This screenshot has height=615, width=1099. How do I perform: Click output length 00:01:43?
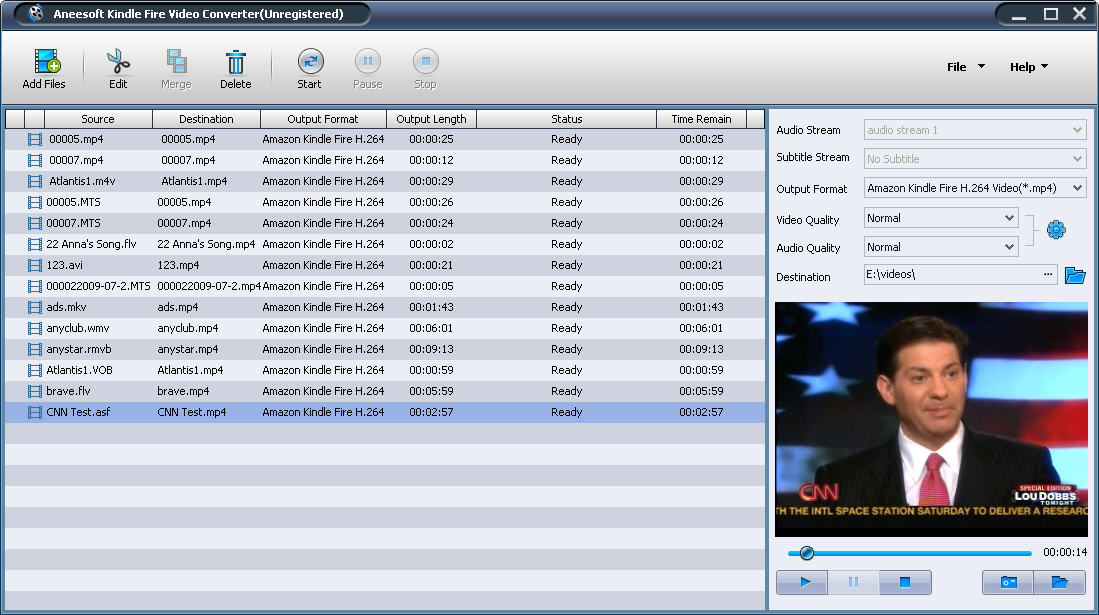coord(431,307)
